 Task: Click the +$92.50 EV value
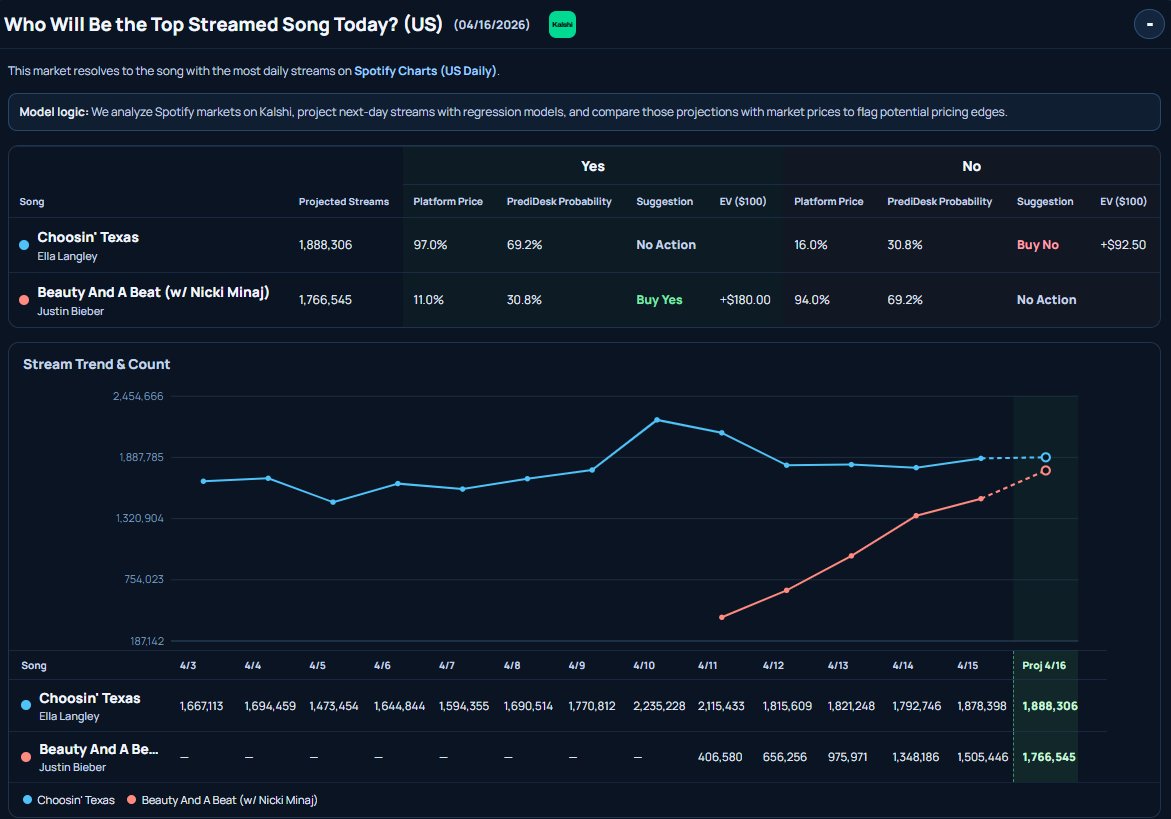pos(1122,245)
